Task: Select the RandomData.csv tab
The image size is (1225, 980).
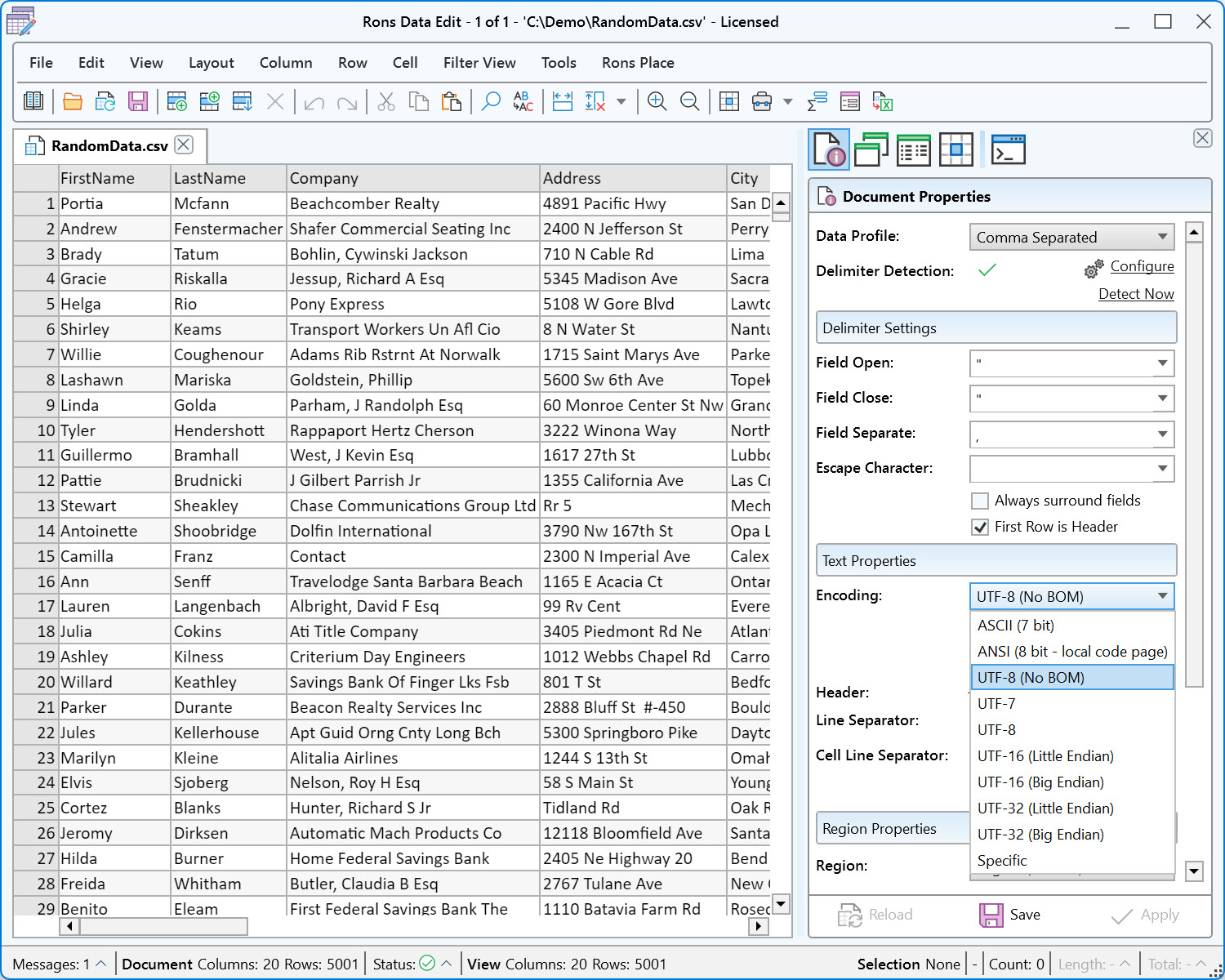Action: [109, 145]
